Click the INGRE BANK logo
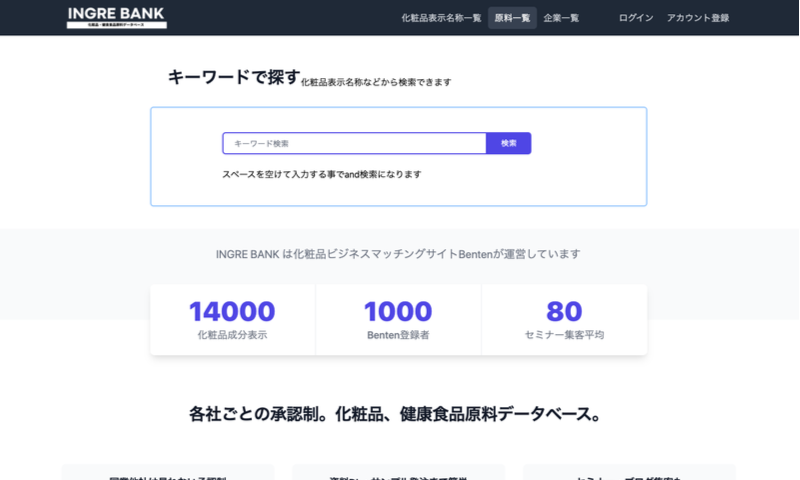Image resolution: width=800 pixels, height=480 pixels. 116,17
